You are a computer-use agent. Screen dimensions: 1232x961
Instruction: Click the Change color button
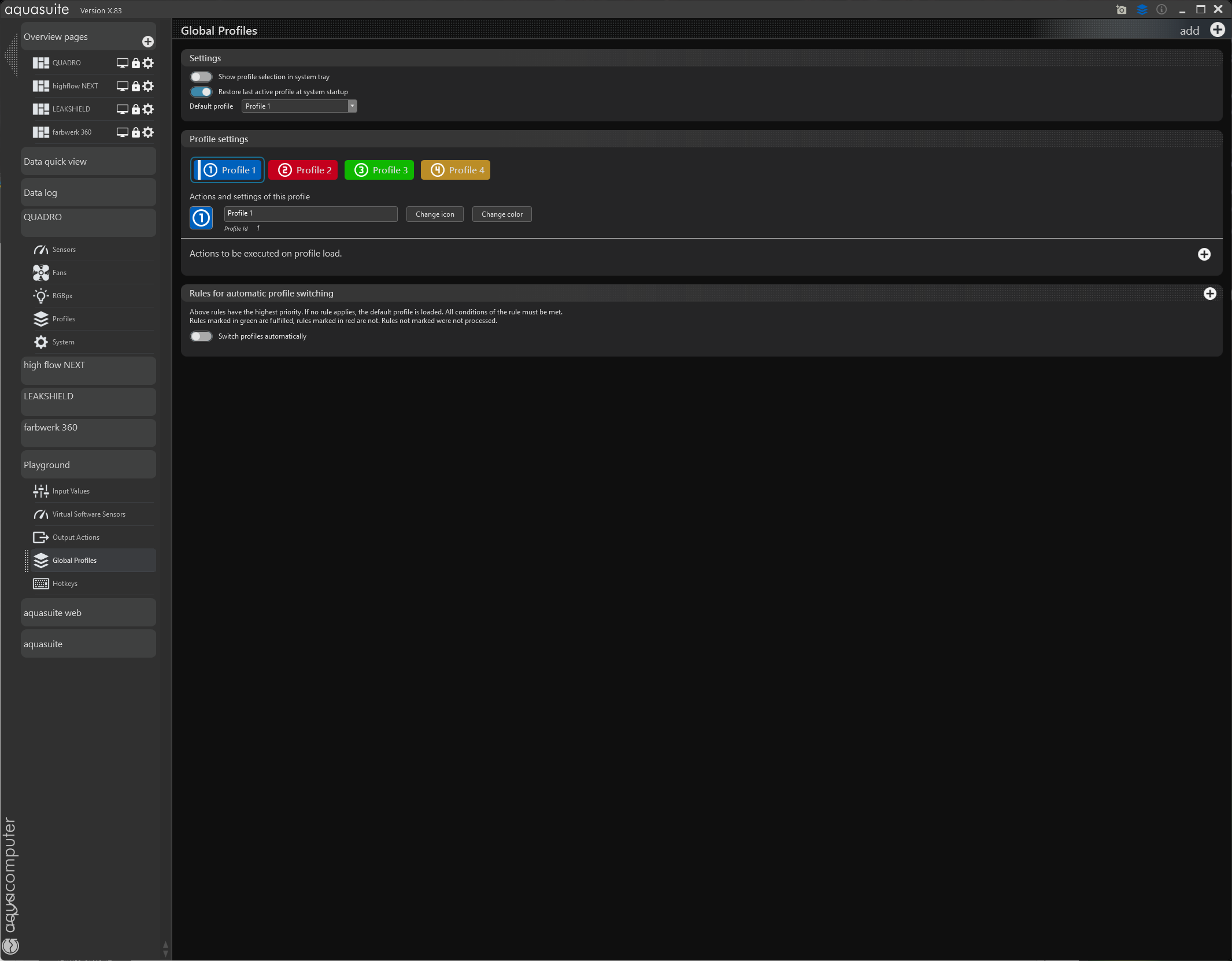(502, 214)
